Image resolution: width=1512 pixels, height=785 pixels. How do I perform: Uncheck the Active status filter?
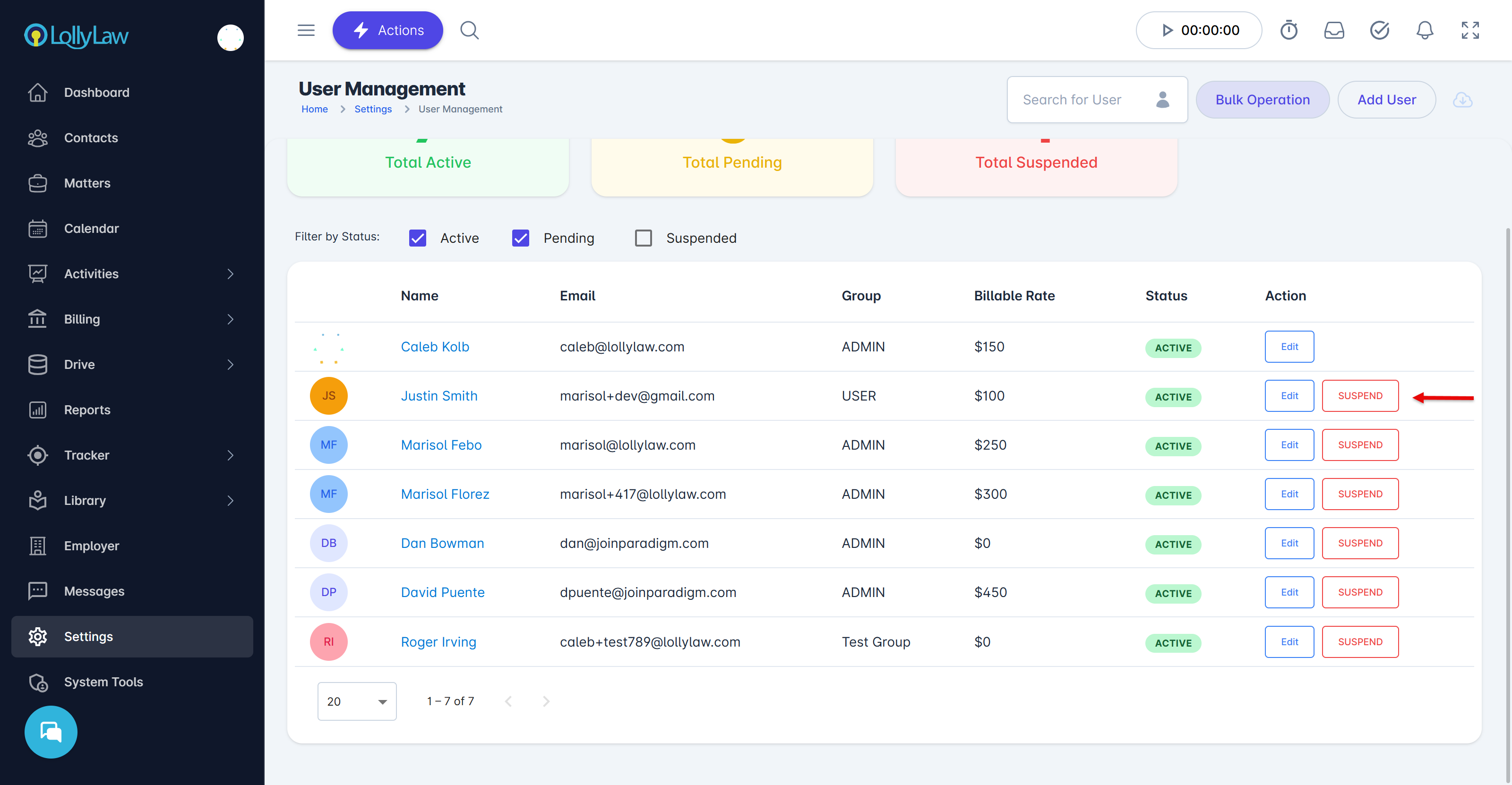click(417, 238)
